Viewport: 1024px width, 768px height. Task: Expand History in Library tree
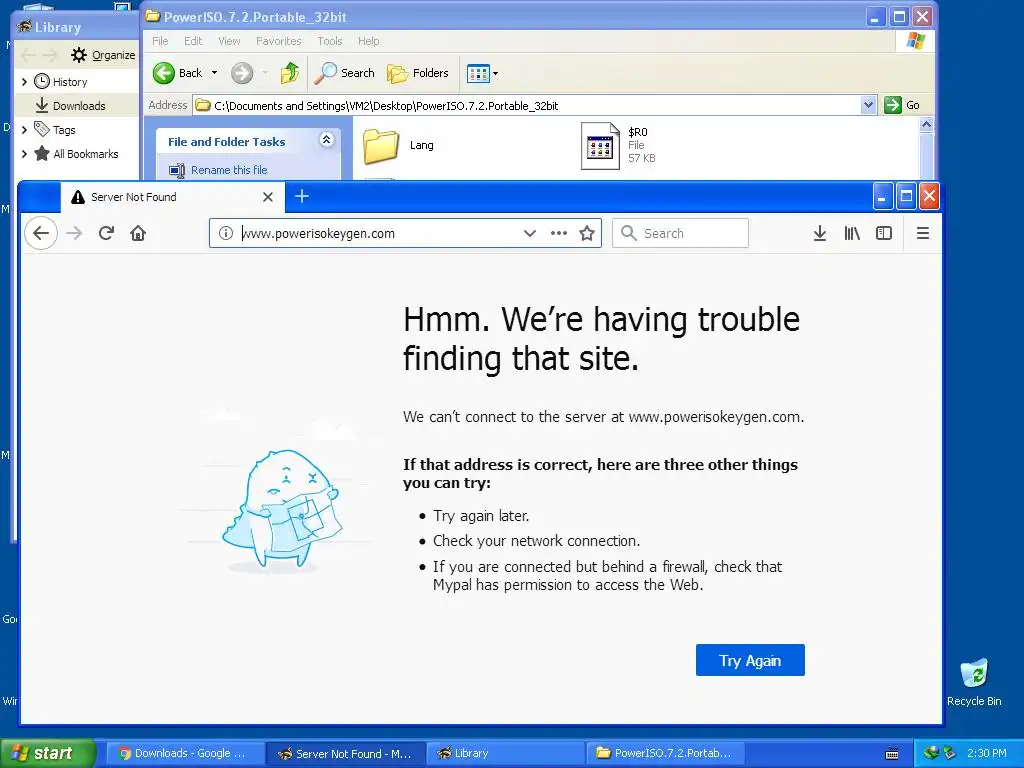tap(25, 82)
